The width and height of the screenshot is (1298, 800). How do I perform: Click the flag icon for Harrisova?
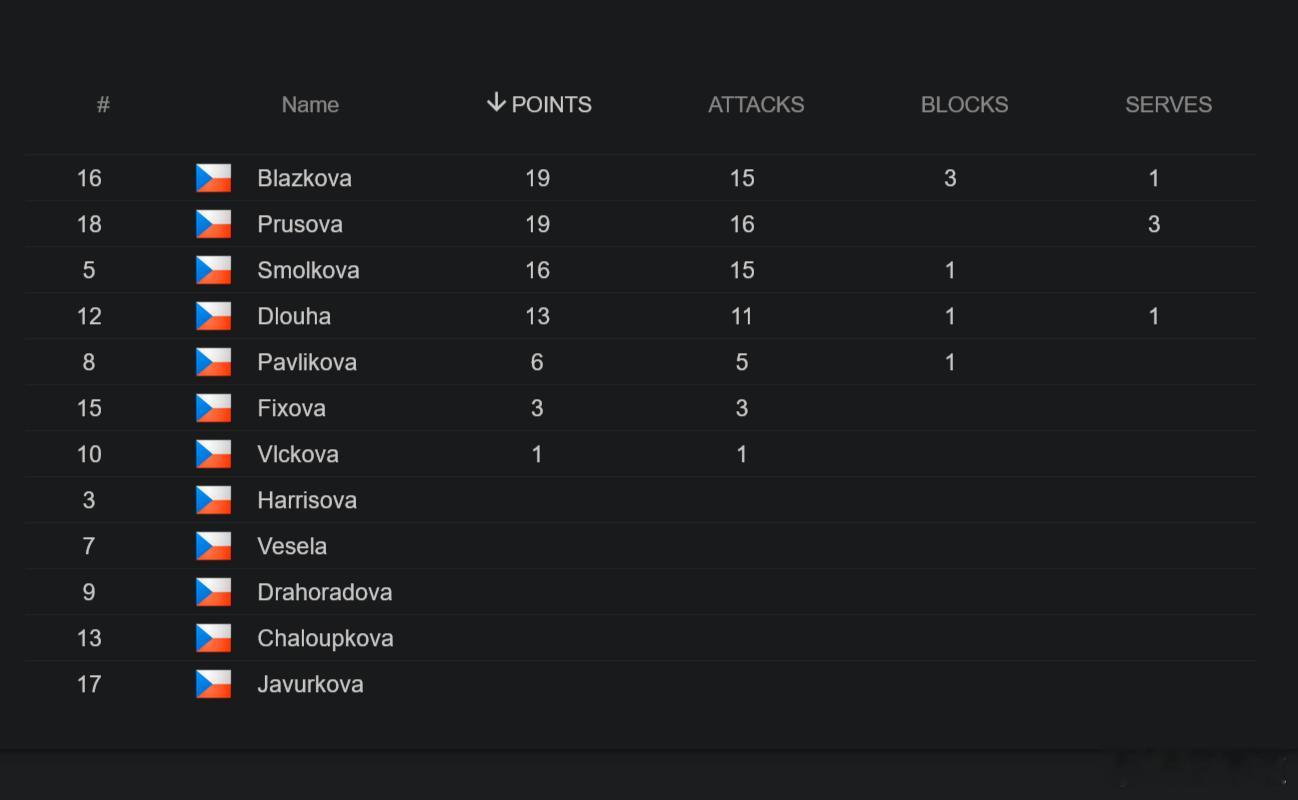[x=213, y=500]
